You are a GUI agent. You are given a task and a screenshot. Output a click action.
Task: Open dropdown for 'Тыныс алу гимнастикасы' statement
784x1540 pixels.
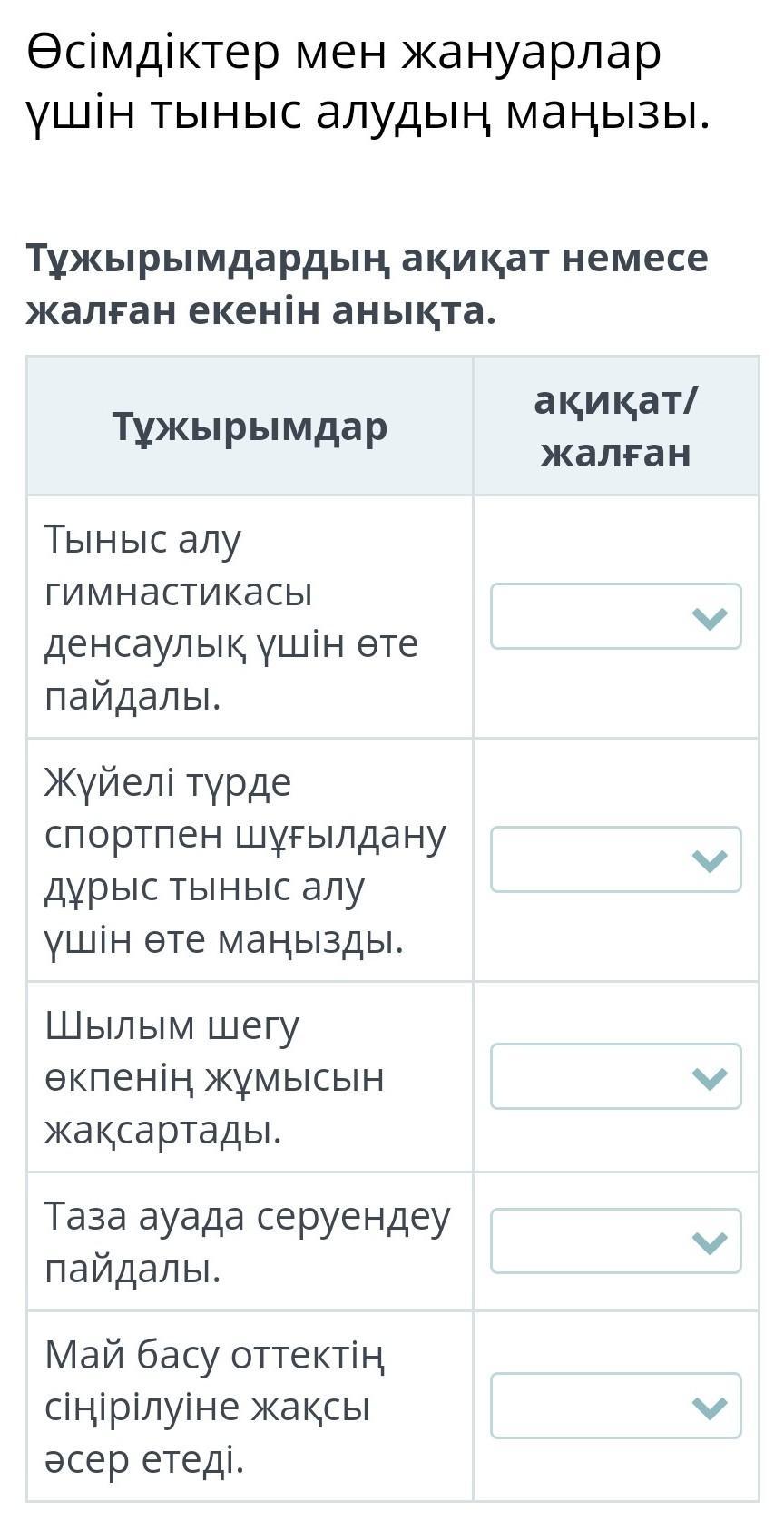pyautogui.click(x=616, y=616)
